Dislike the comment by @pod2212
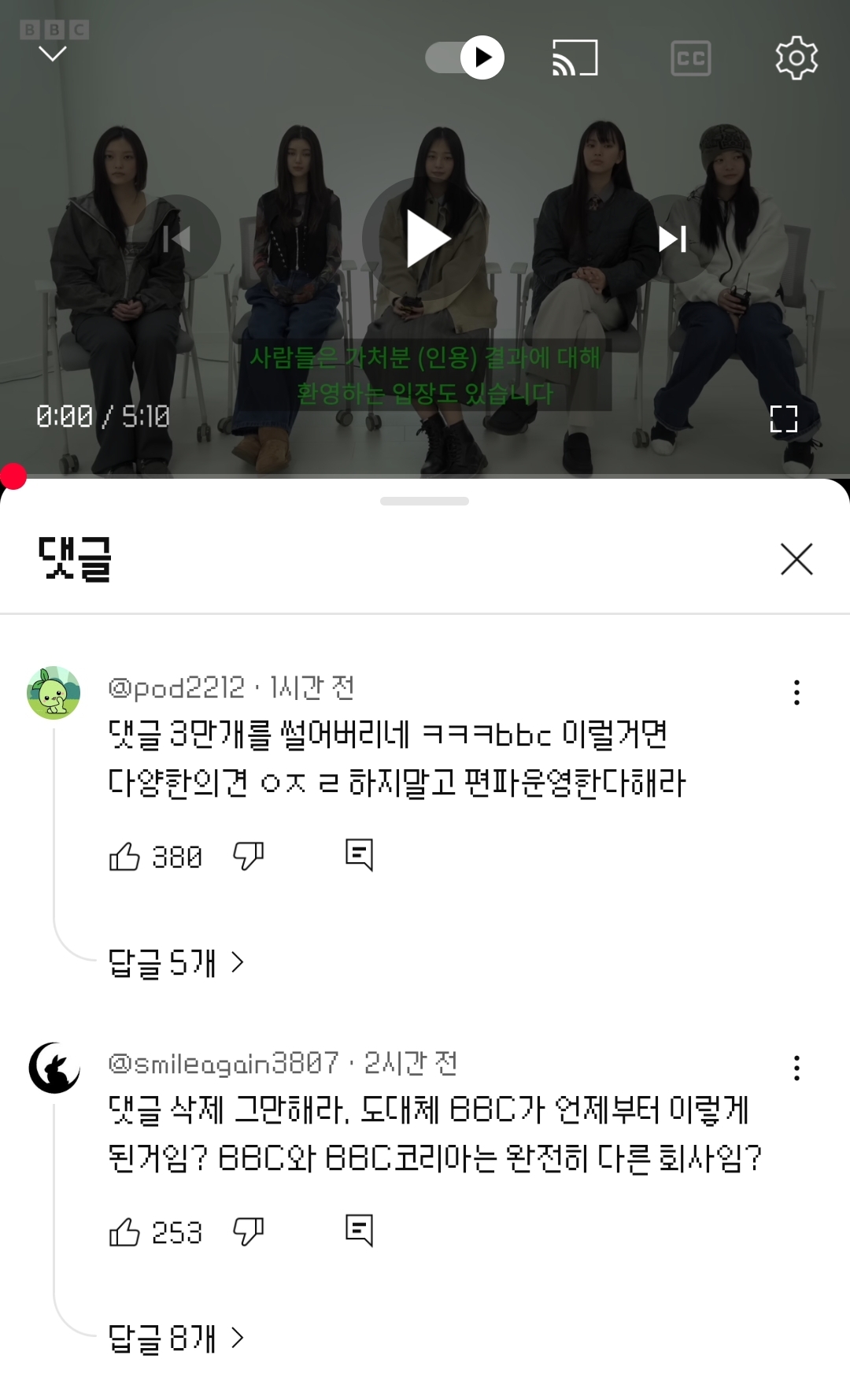Image resolution: width=850 pixels, height=1400 pixels. [248, 856]
